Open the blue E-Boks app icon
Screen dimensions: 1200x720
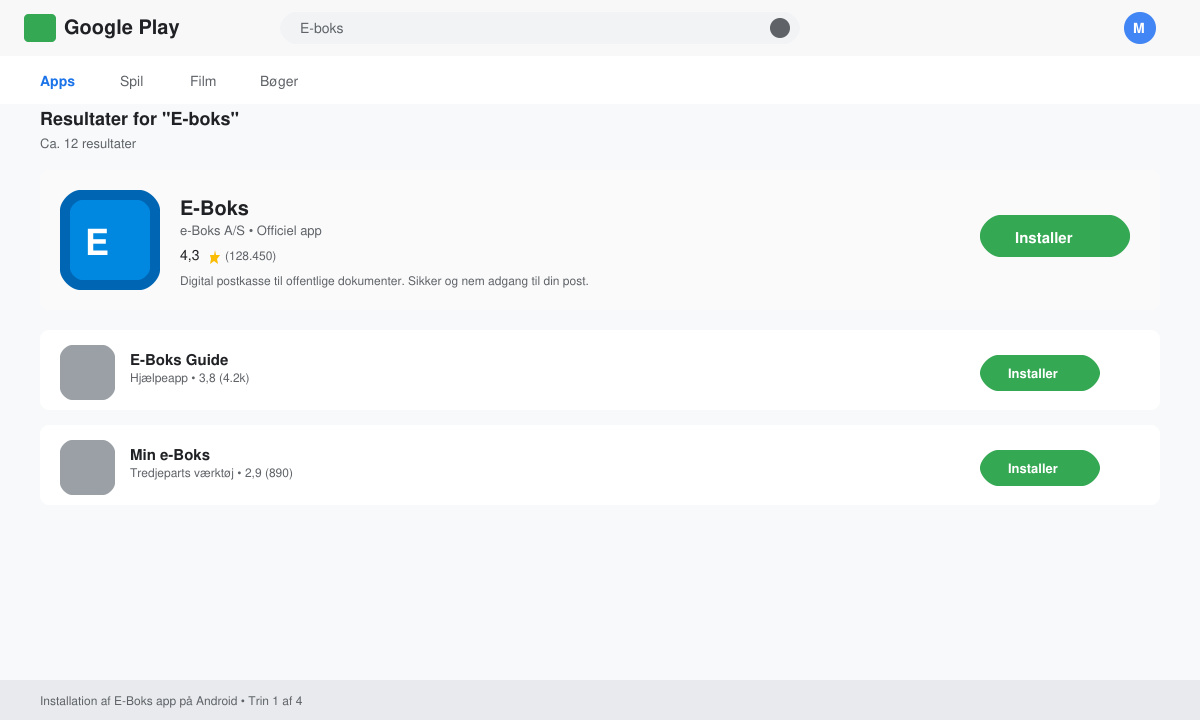pos(110,240)
